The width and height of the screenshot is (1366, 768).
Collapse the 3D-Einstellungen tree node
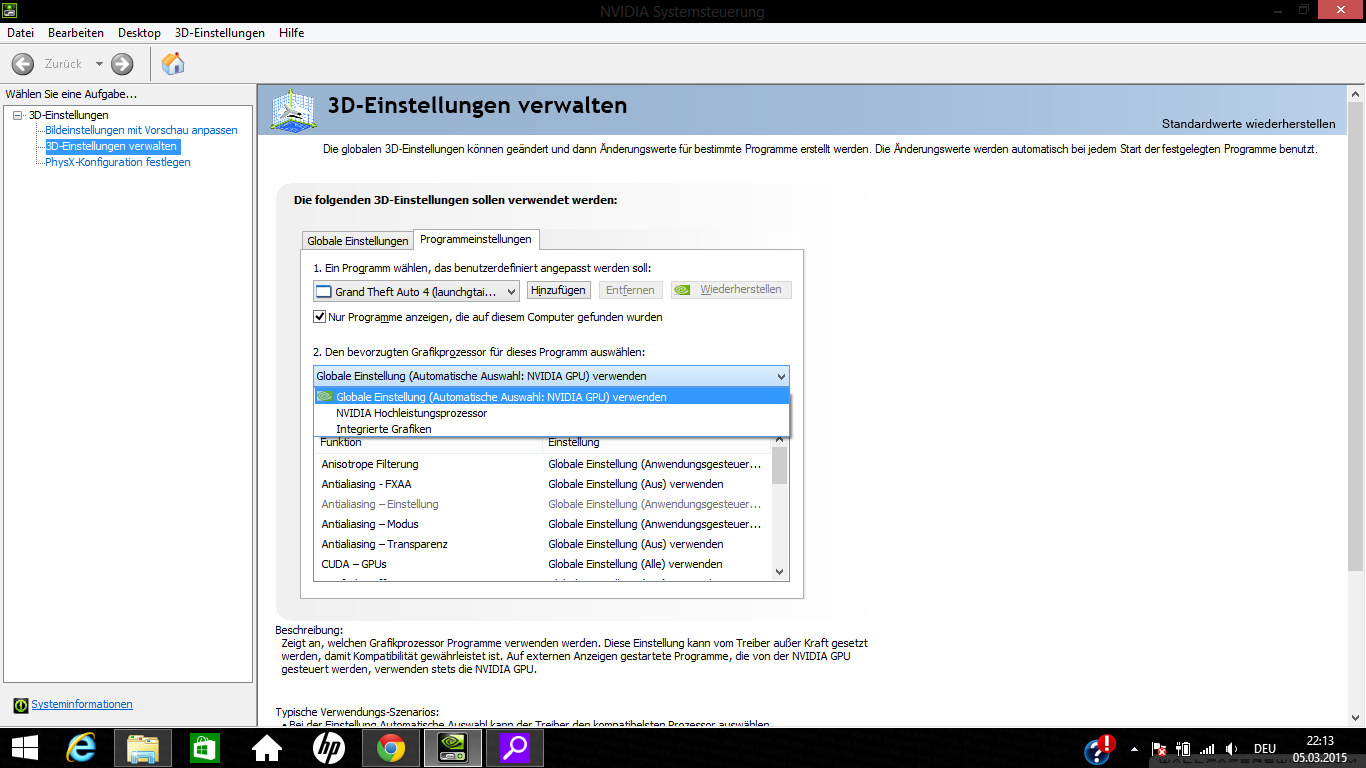17,115
